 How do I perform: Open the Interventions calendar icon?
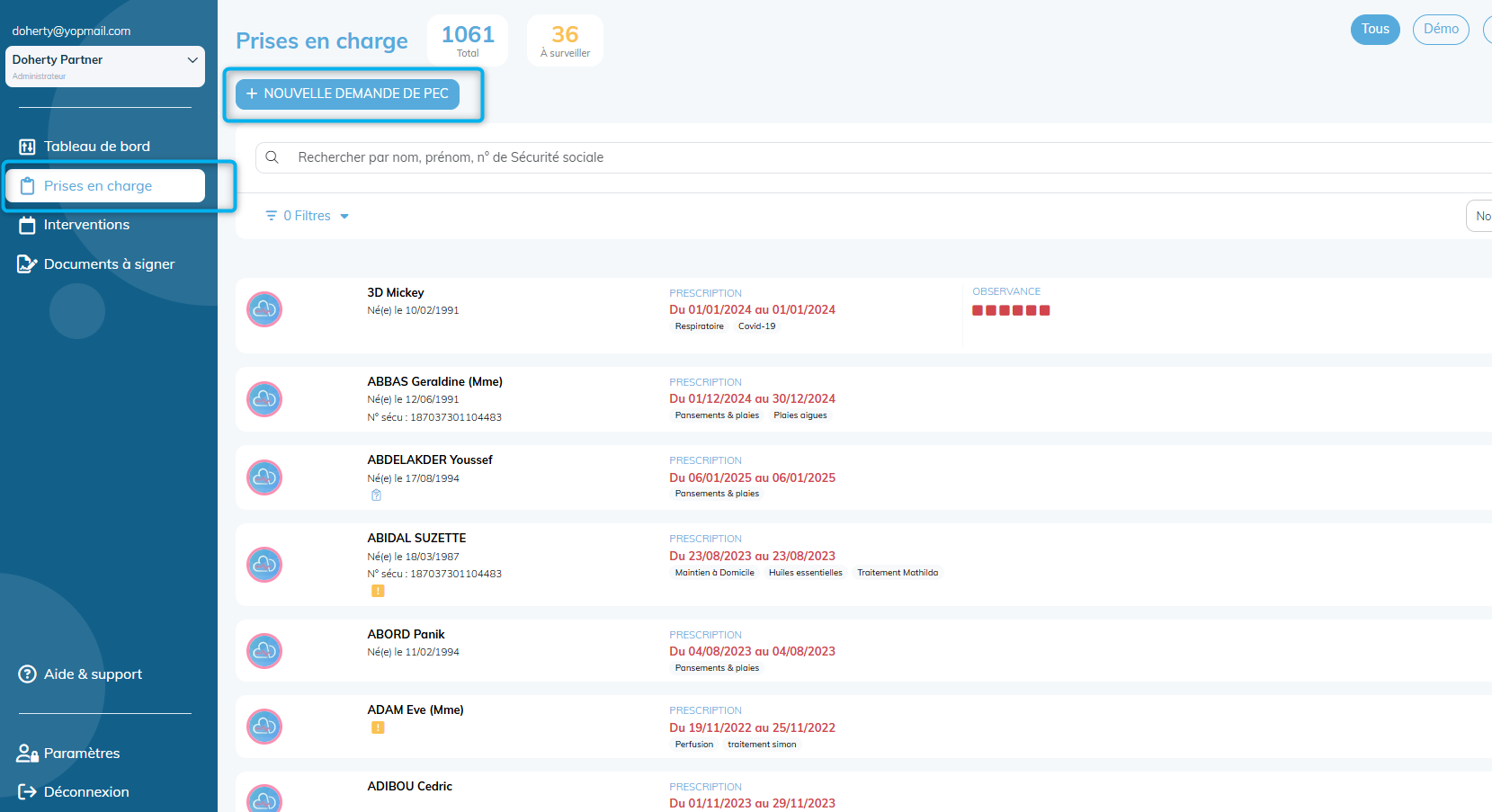(27, 225)
